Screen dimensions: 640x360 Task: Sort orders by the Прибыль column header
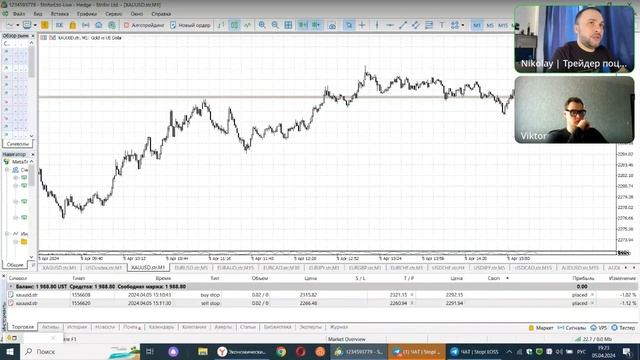583,278
